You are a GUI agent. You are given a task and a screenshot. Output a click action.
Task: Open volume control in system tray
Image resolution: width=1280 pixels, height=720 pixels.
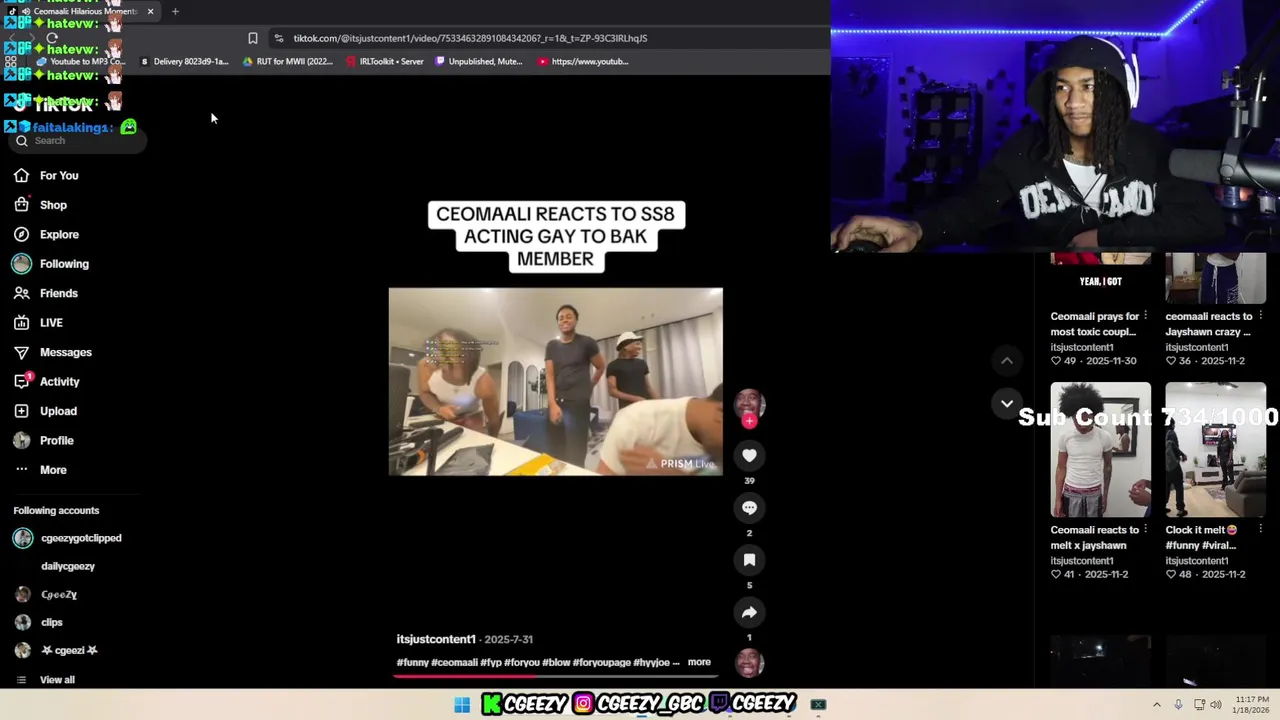(x=1216, y=705)
